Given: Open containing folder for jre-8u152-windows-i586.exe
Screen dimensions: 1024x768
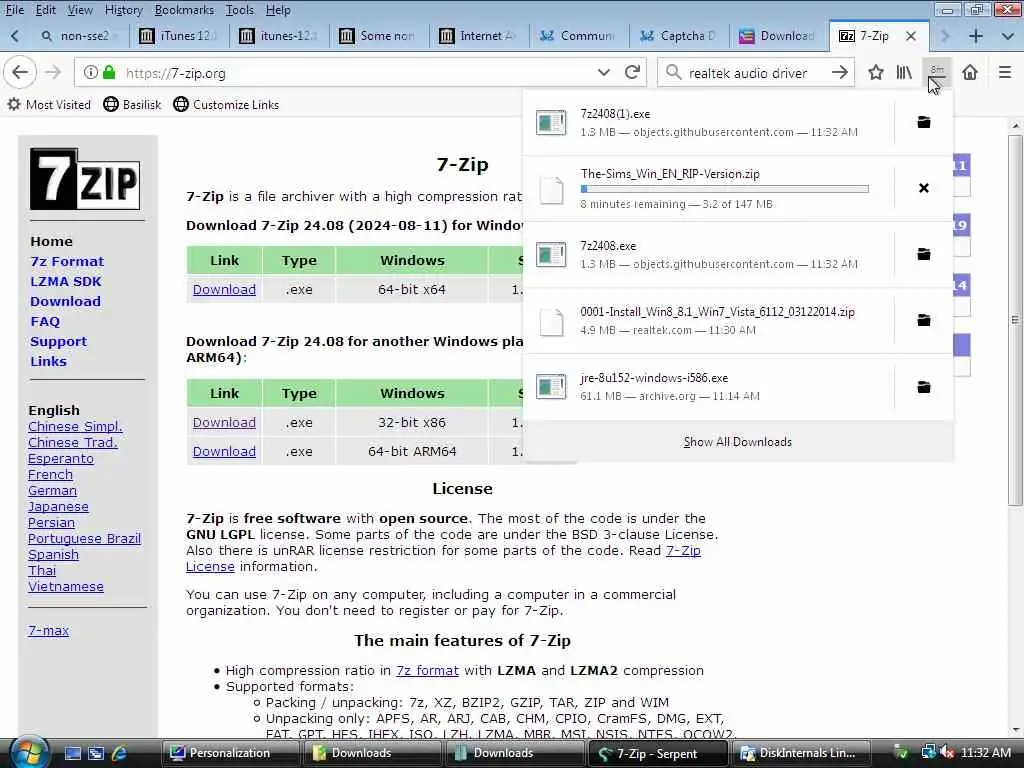Looking at the screenshot, I should tap(923, 387).
